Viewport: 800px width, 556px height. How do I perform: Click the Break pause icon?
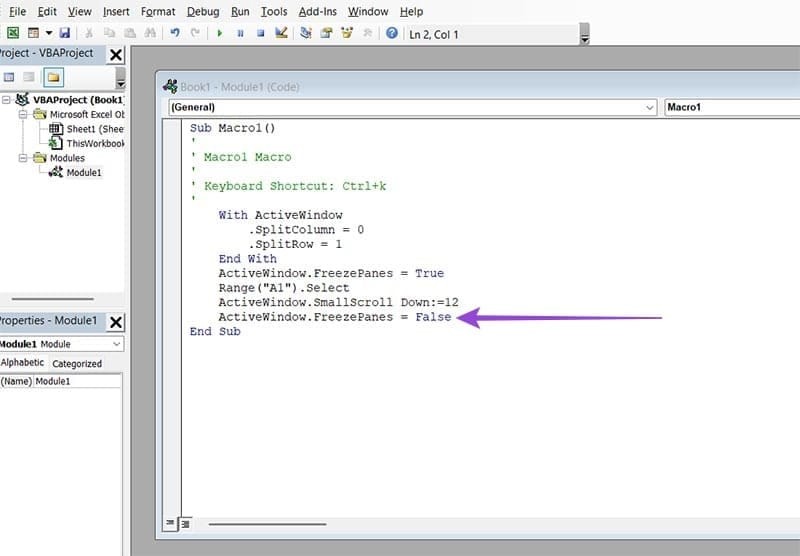tap(240, 33)
